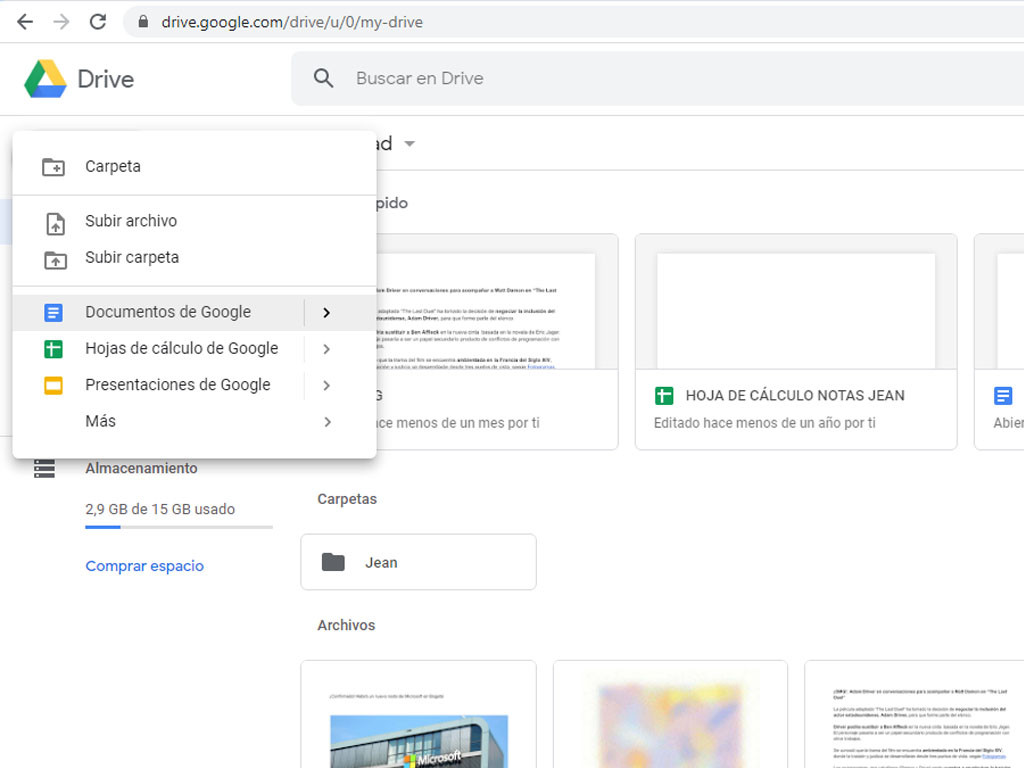Viewport: 1024px width, 768px height.
Task: Click the search magnifier in Buscar en Drive
Action: pos(323,78)
